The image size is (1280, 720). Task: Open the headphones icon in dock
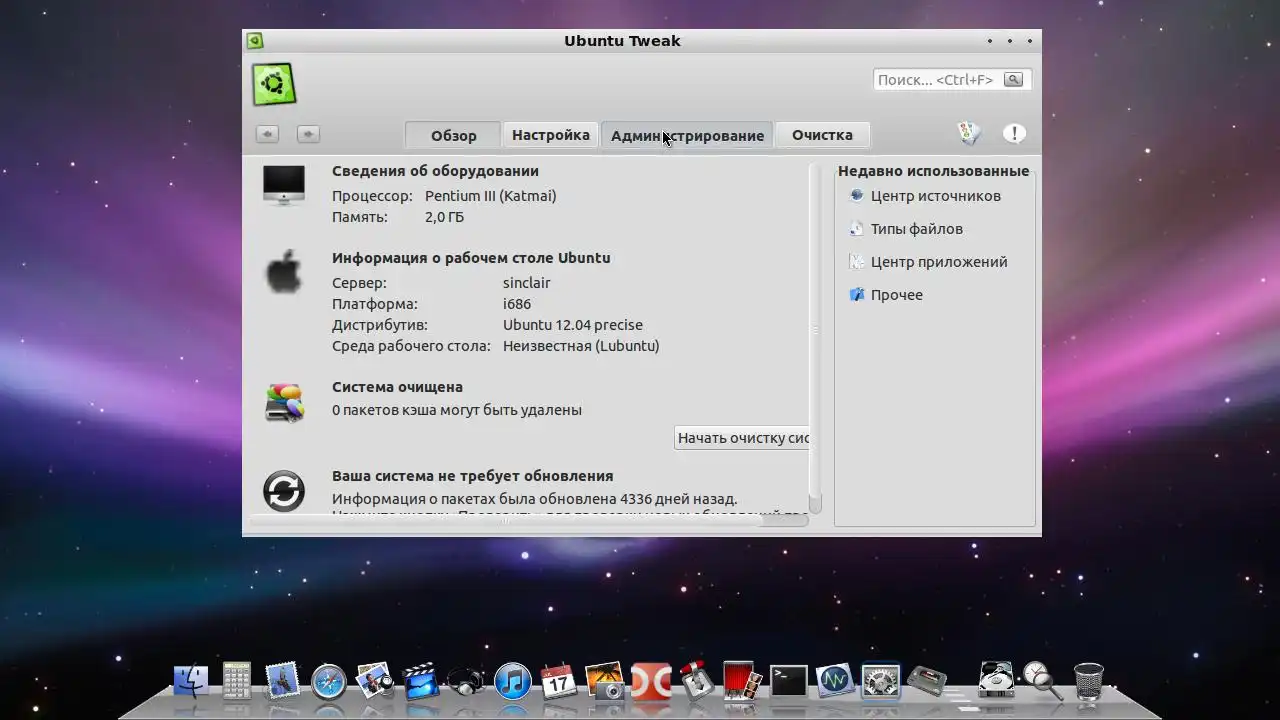click(466, 682)
